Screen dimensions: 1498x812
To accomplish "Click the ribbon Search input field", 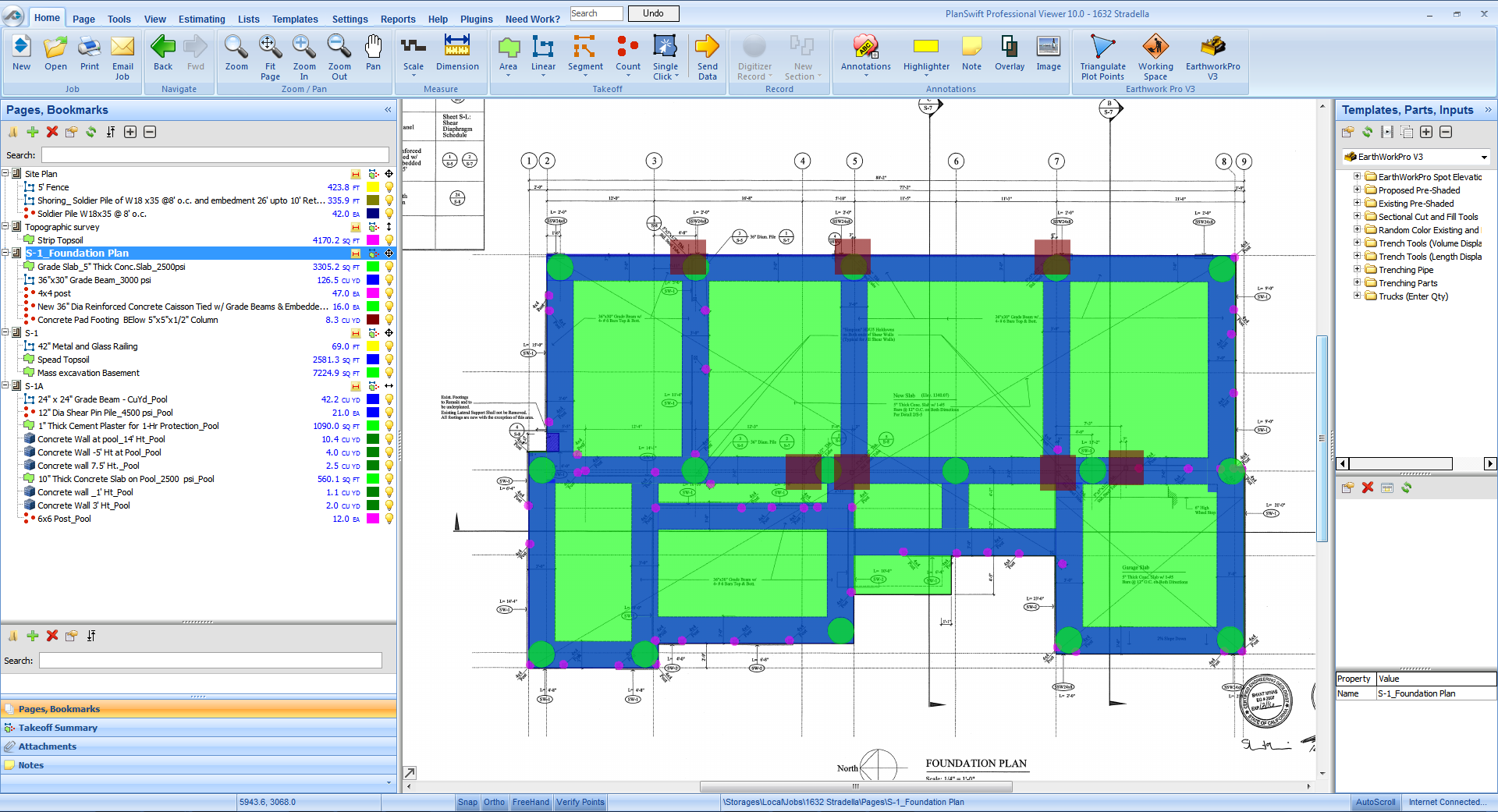I will (x=596, y=13).
